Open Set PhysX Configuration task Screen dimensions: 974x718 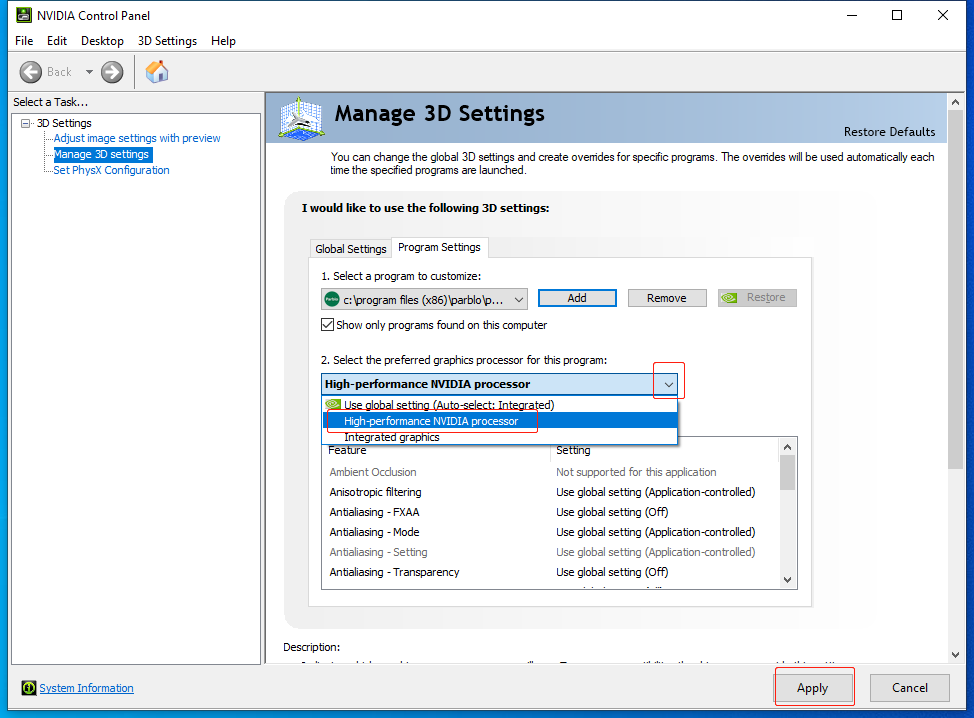click(x=111, y=170)
